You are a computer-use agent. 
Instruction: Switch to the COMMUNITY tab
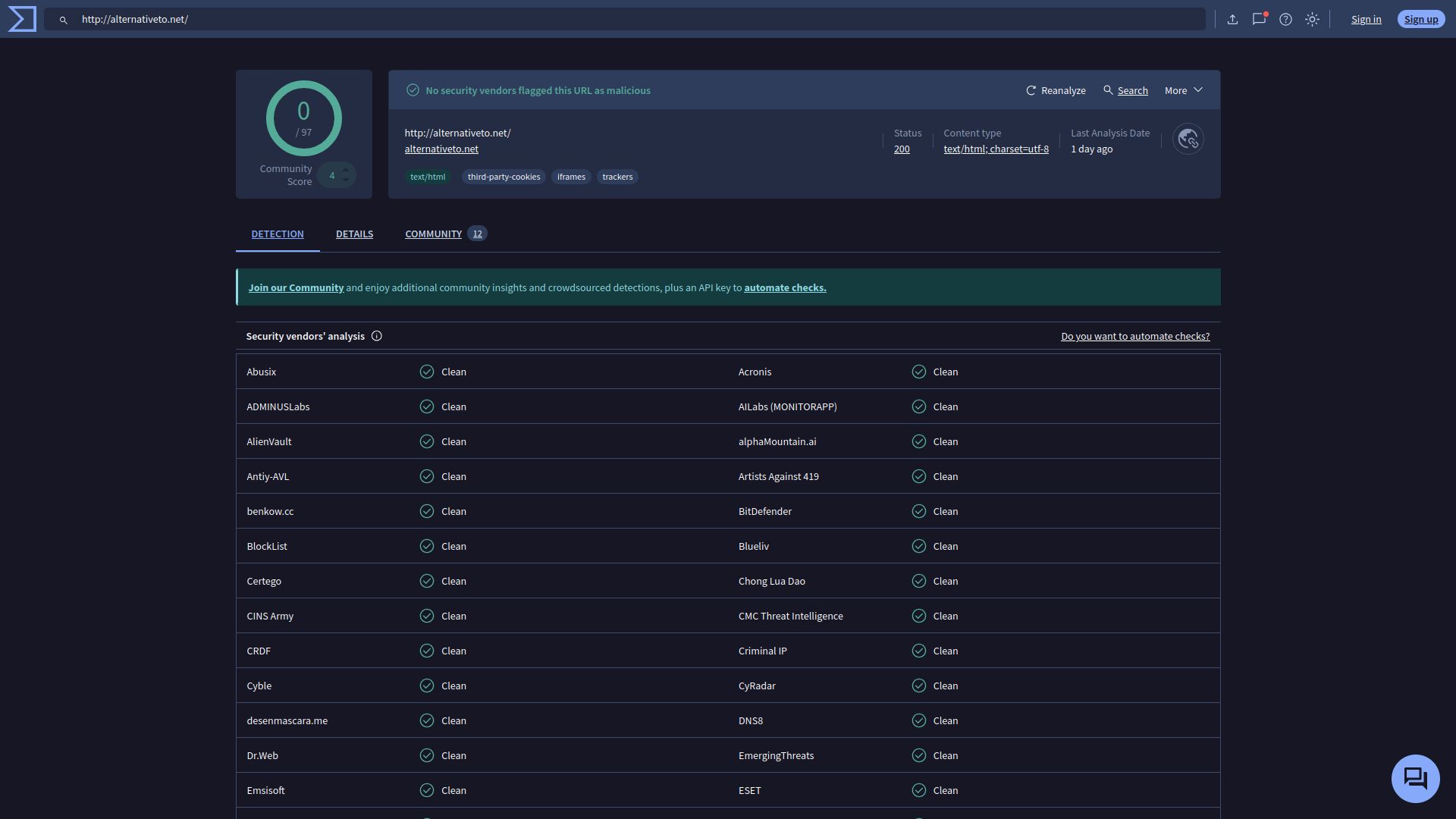(433, 234)
